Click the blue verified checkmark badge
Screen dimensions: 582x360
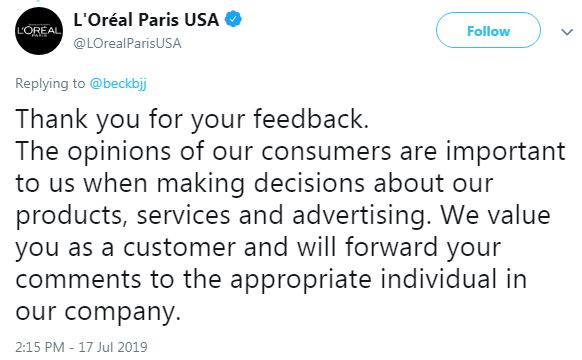(233, 19)
